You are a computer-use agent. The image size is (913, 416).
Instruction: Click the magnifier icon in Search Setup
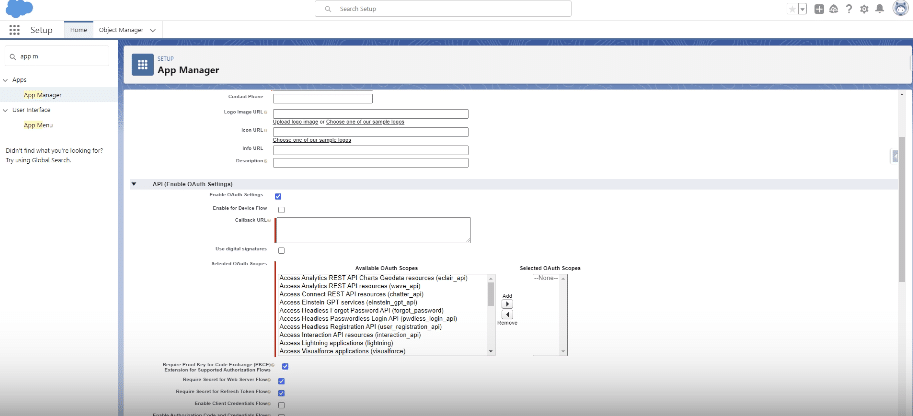coord(328,9)
